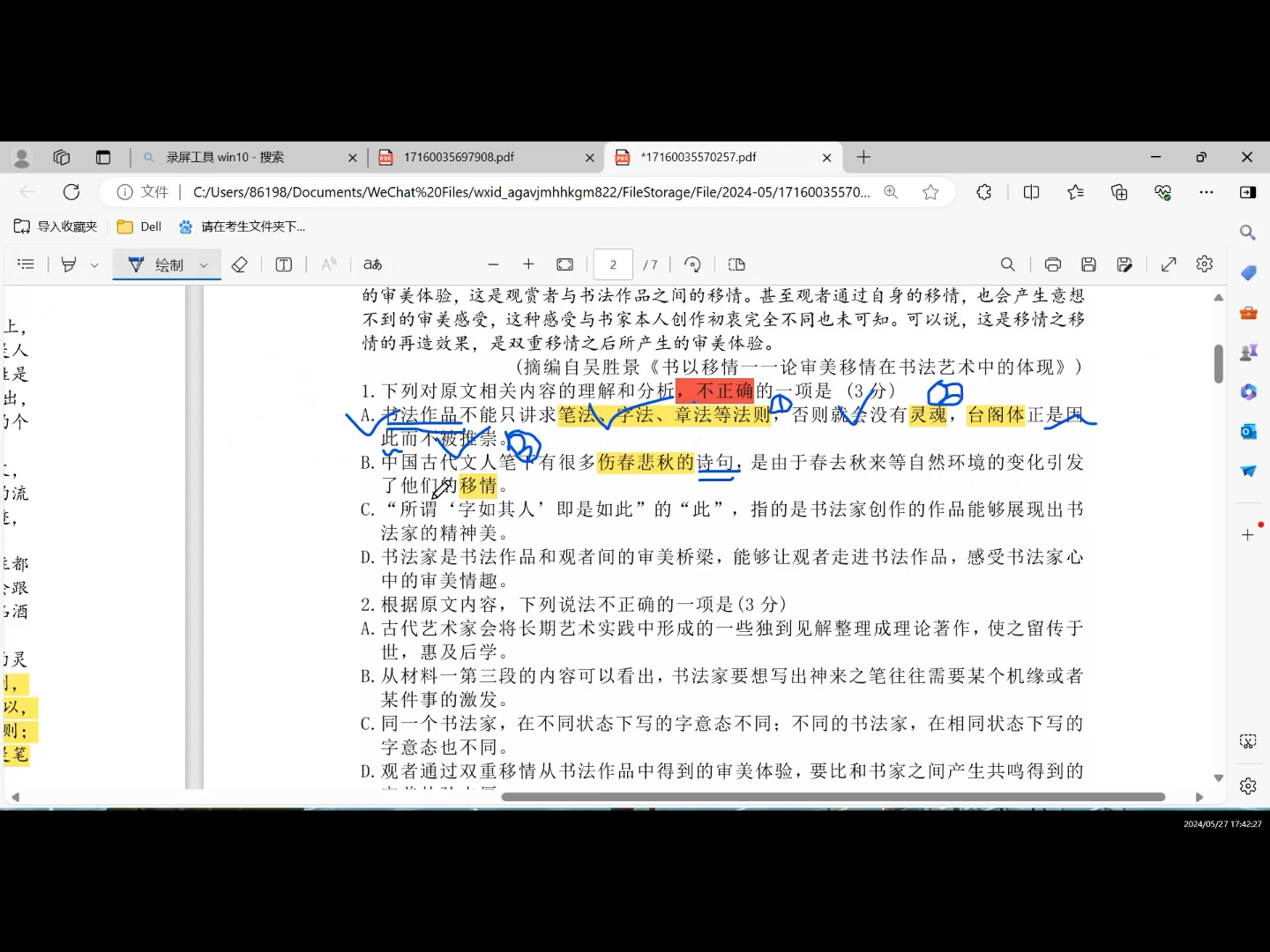The height and width of the screenshot is (952, 1270).
Task: Click the scroll-down arrow of PDF
Action: click(x=1219, y=778)
